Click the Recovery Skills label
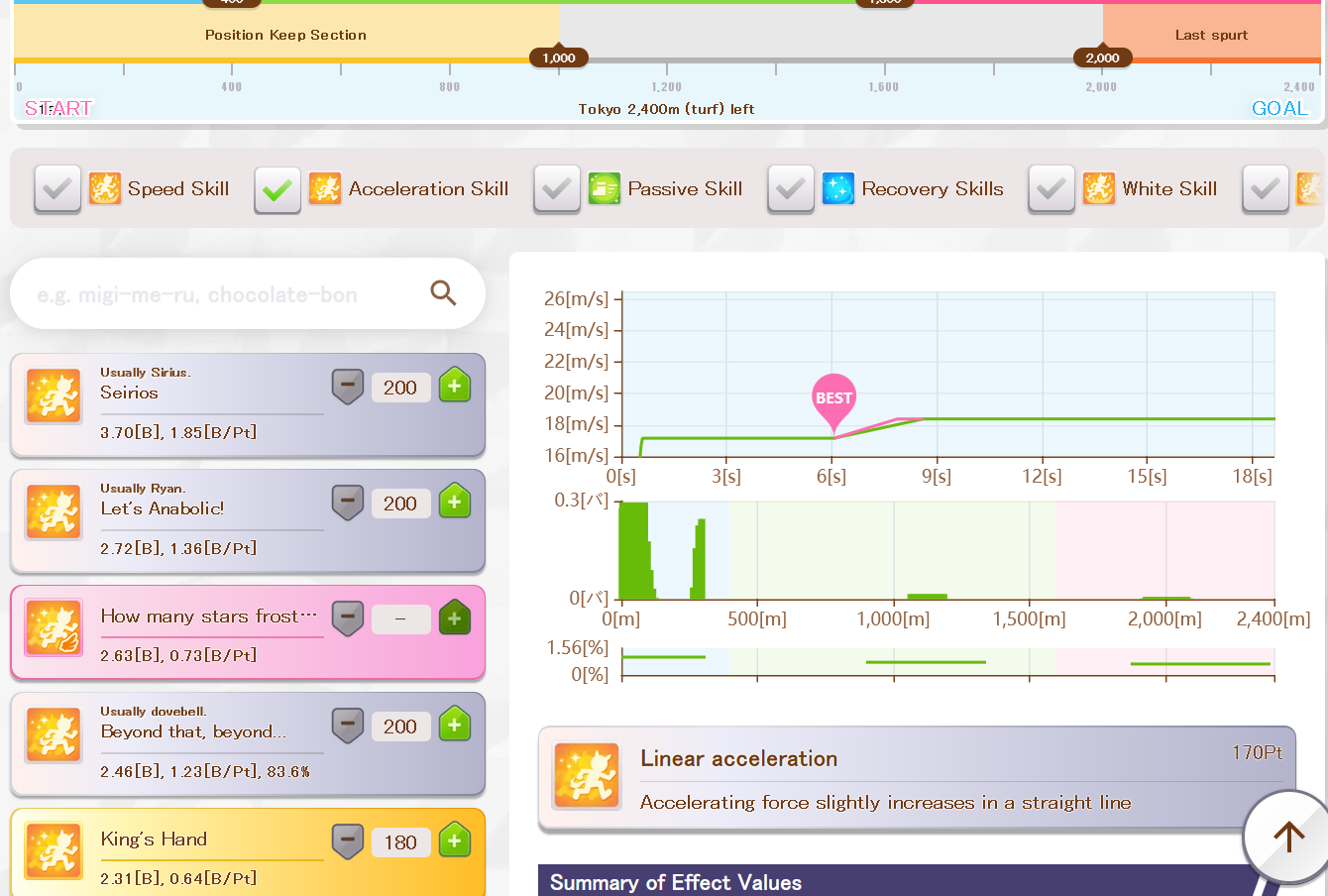This screenshot has width=1328, height=896. click(x=933, y=189)
